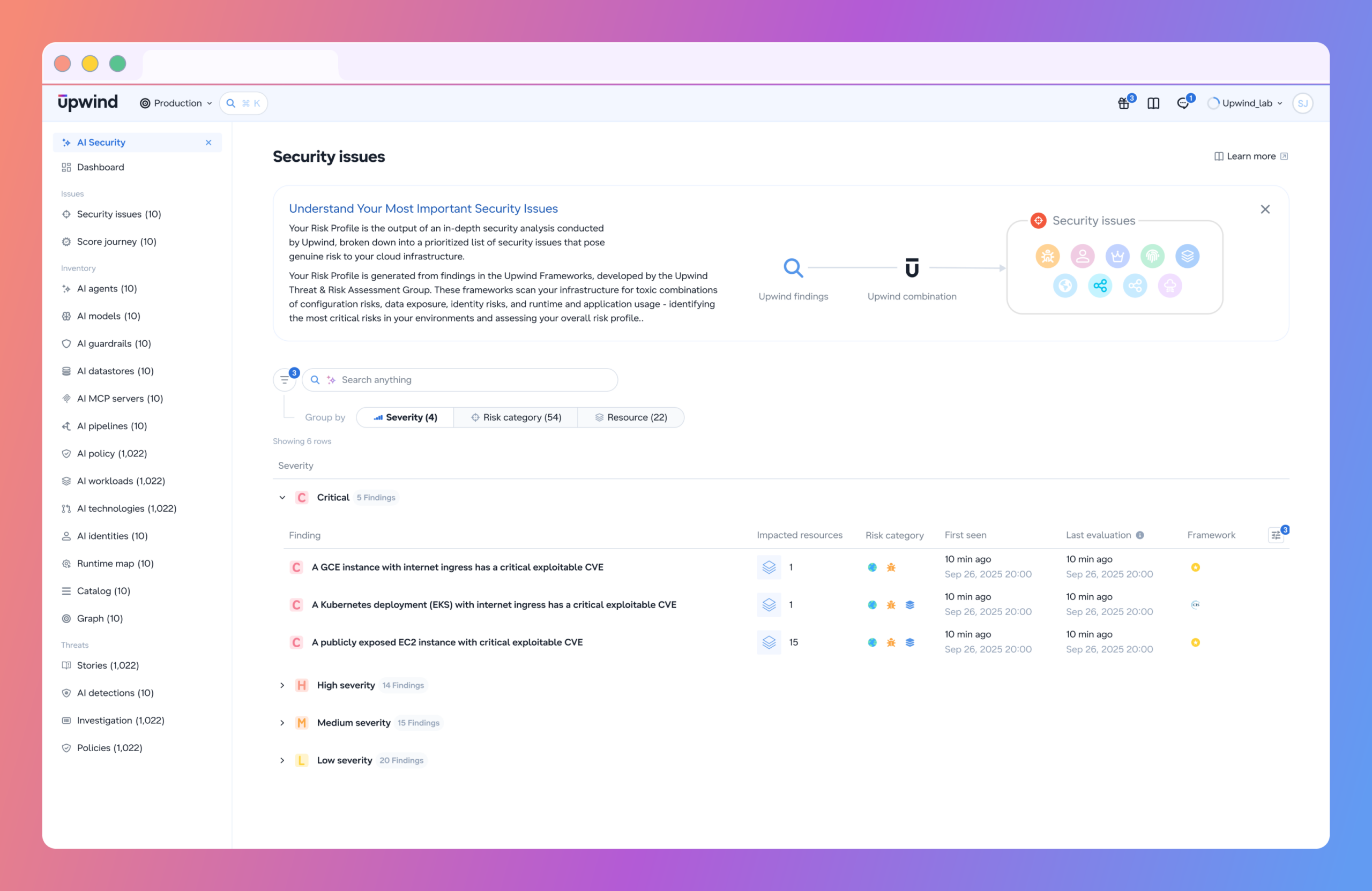Click the fingerprint icon in diagram
Screen dimensions: 1372x891
[1152, 256]
